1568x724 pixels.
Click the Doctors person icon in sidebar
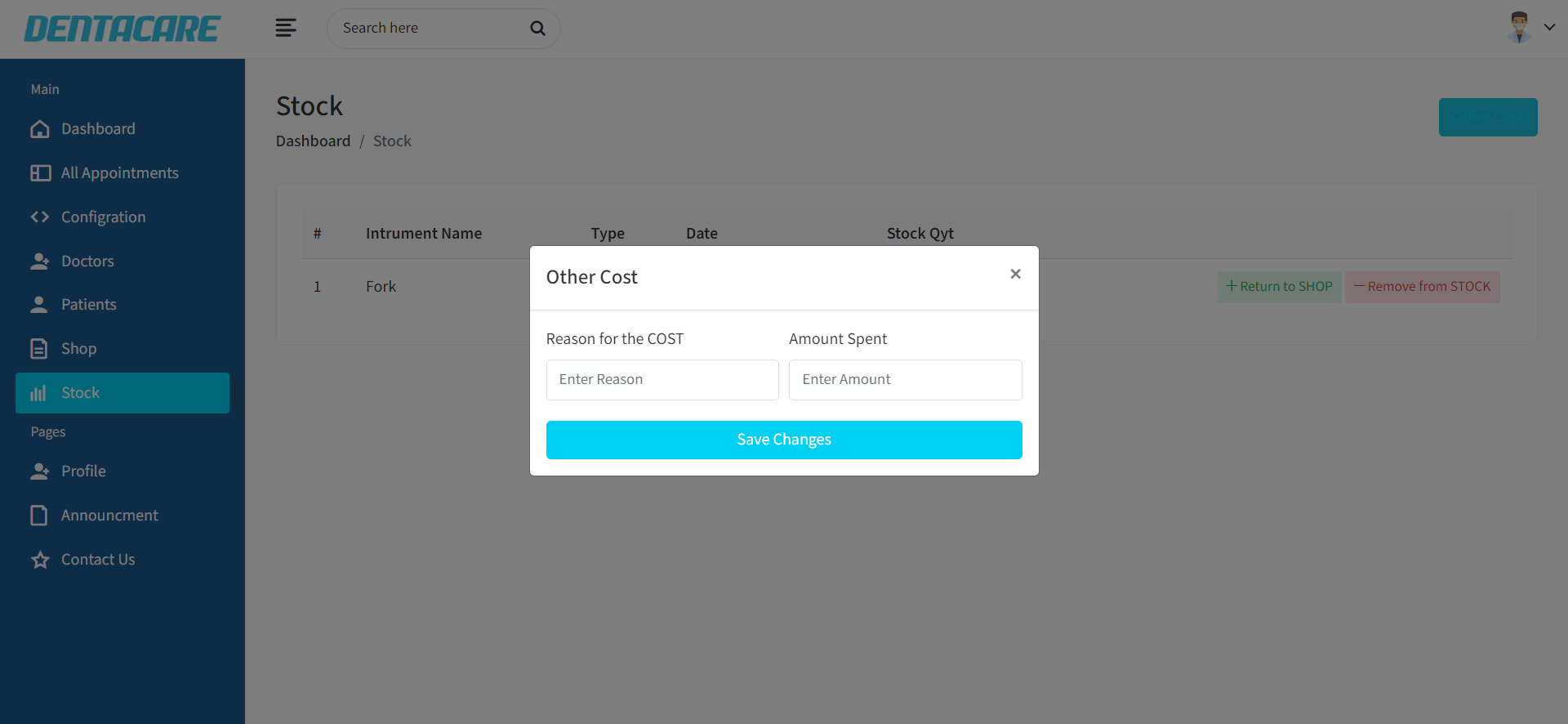click(40, 261)
